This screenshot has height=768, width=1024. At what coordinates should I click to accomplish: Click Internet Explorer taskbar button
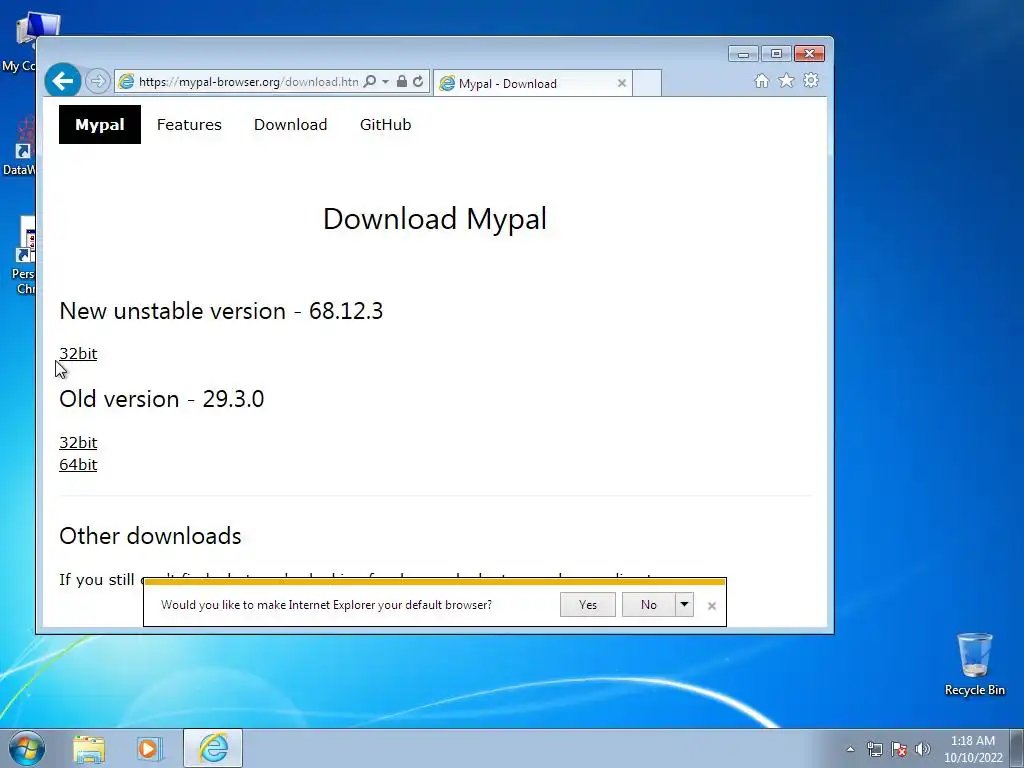point(213,748)
